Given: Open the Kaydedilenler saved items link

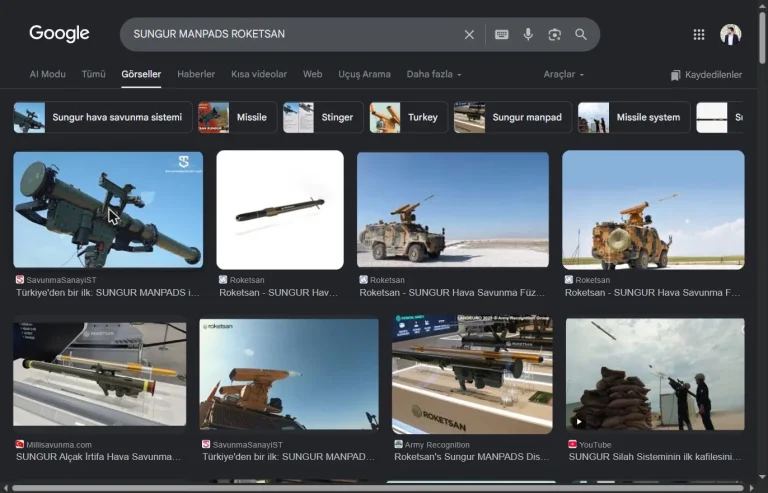Looking at the screenshot, I should [x=706, y=75].
